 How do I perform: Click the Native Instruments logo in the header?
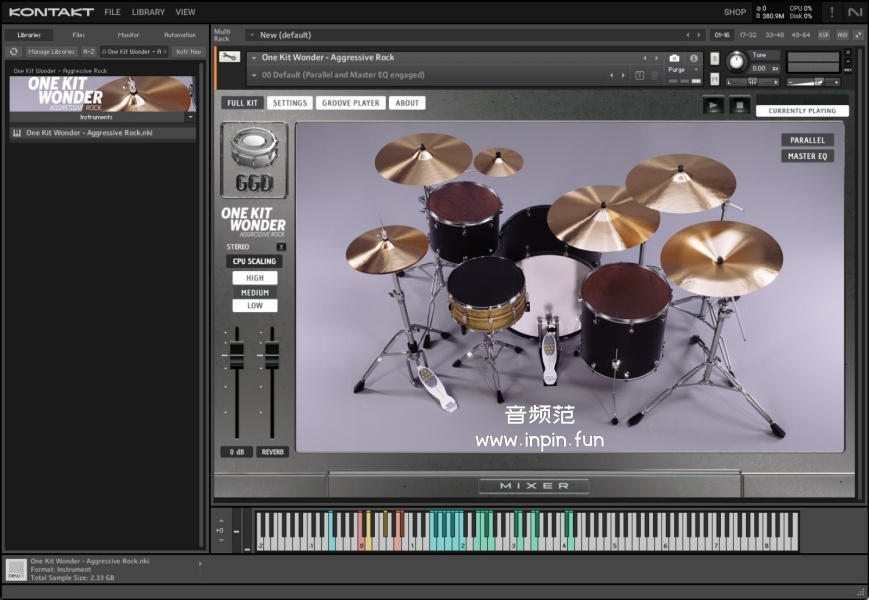tap(854, 12)
